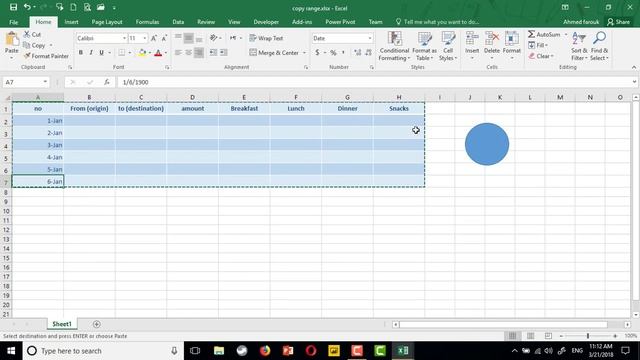Click Windows Start button
The height and width of the screenshot is (360, 640).
(11, 351)
